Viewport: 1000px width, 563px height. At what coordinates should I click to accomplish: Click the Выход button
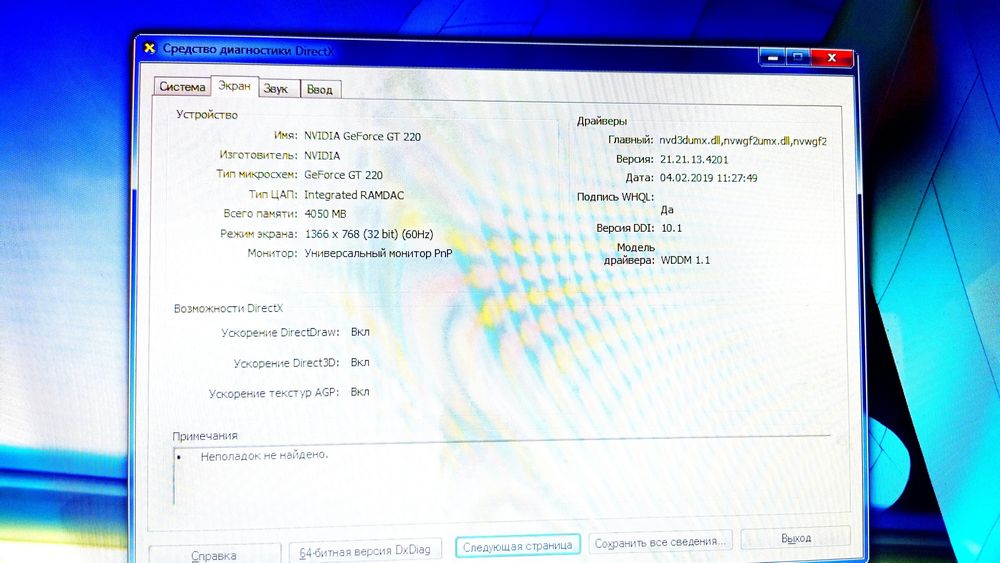pyautogui.click(x=796, y=538)
